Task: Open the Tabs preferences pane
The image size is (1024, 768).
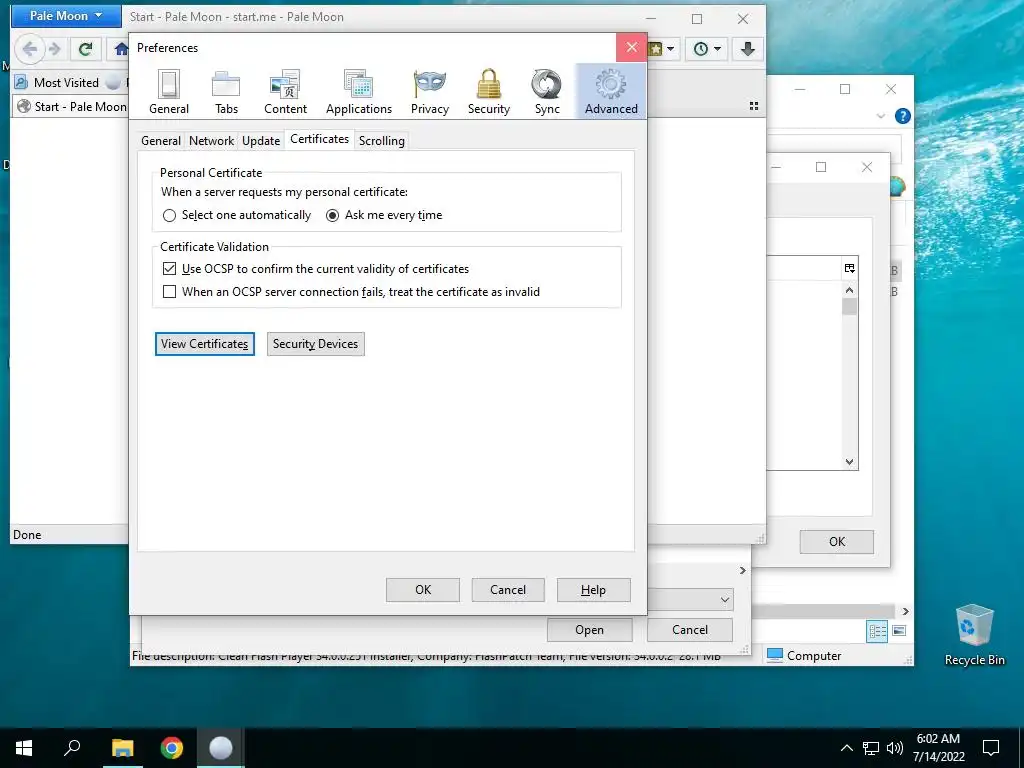Action: tap(226, 92)
